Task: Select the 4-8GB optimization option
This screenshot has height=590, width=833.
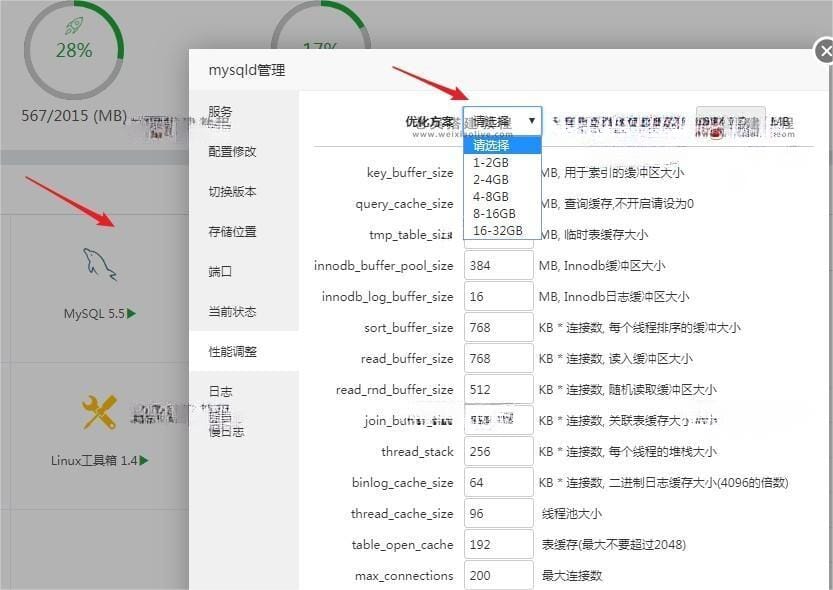Action: [x=502, y=196]
